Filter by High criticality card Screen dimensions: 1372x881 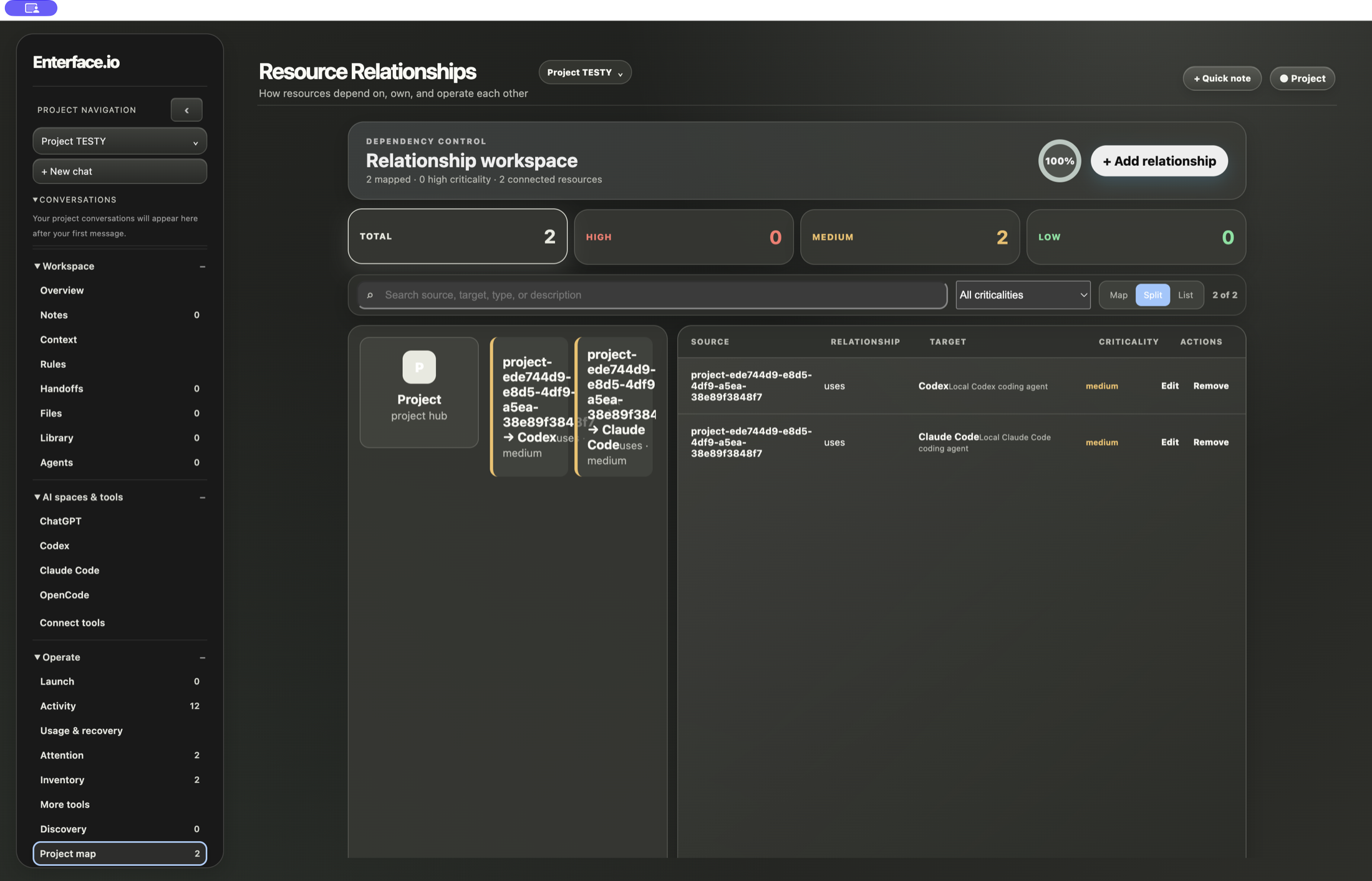pos(684,237)
